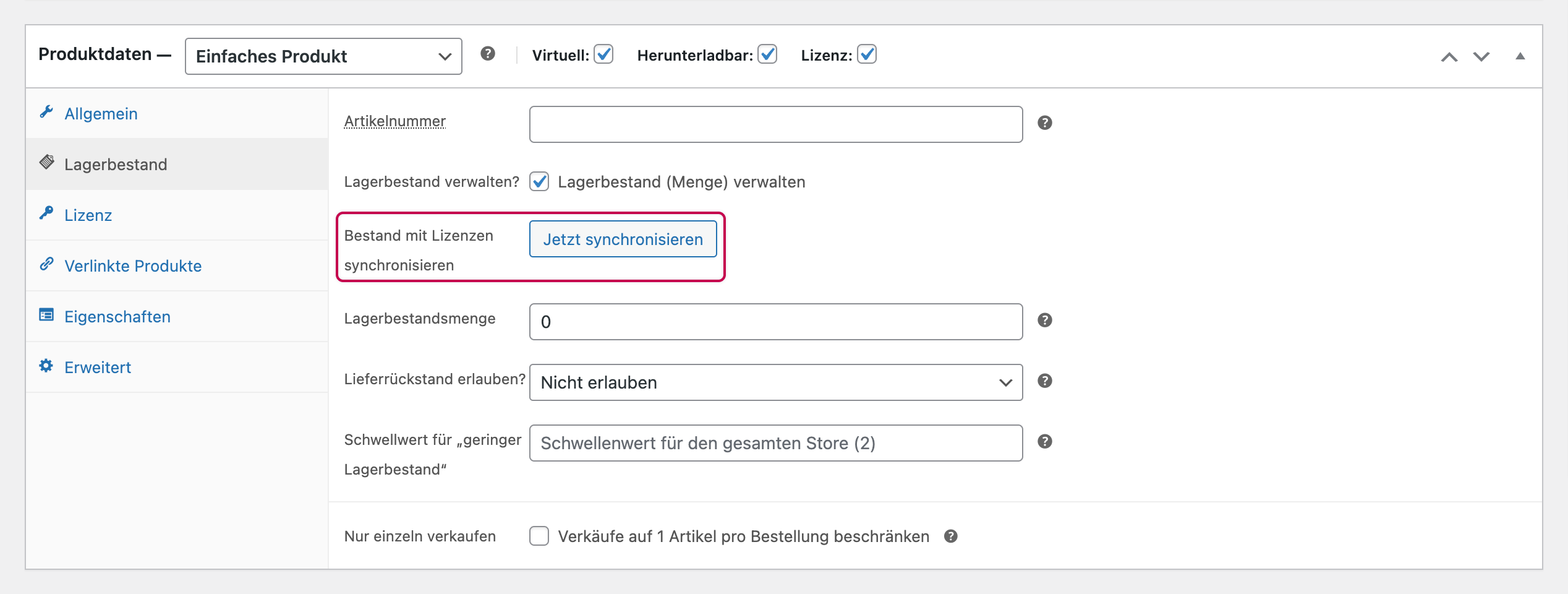The height and width of the screenshot is (594, 1568).
Task: Toggle the Virtuell checkbox
Action: click(603, 54)
